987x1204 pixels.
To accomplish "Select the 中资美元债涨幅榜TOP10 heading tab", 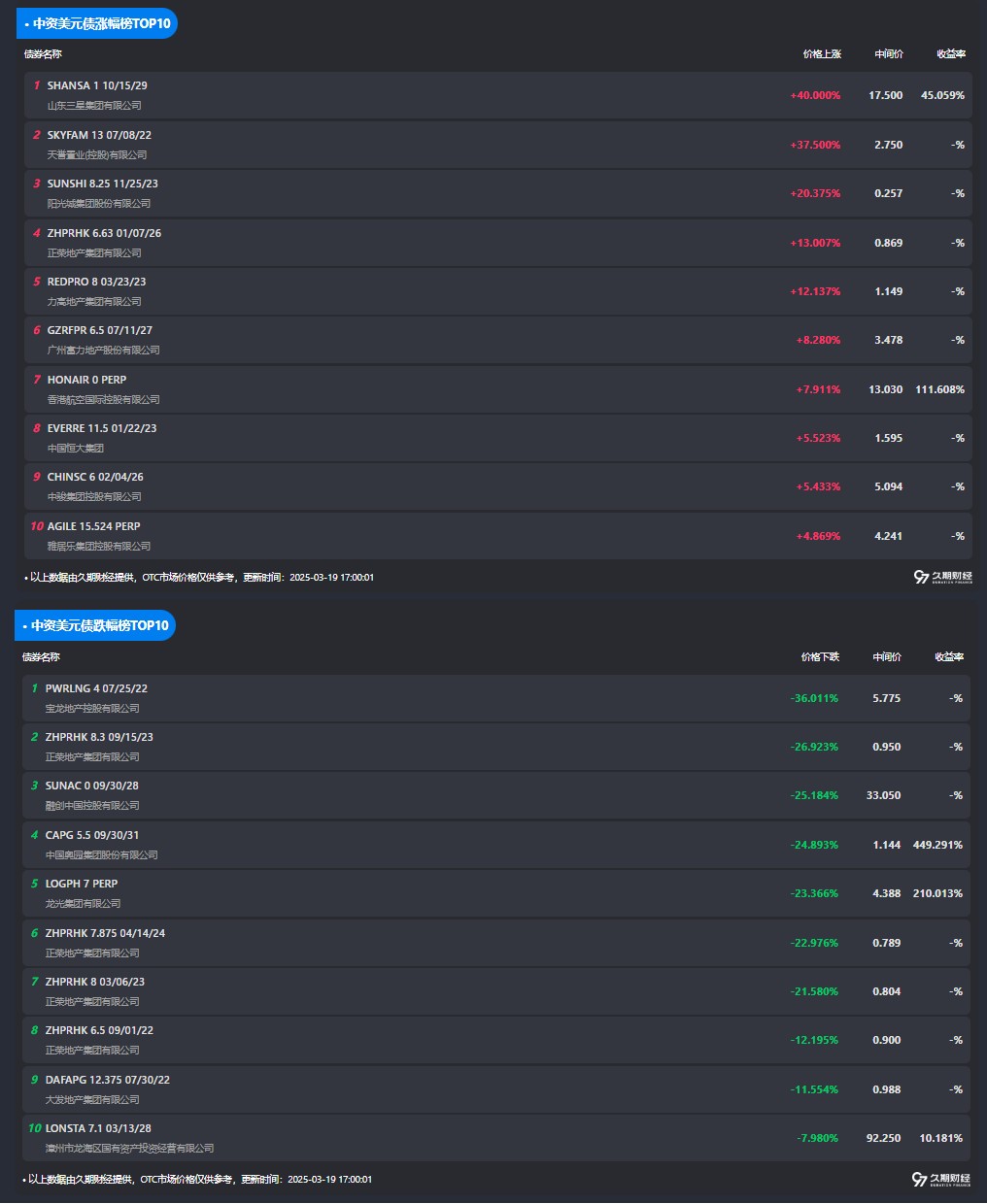I will [97, 23].
